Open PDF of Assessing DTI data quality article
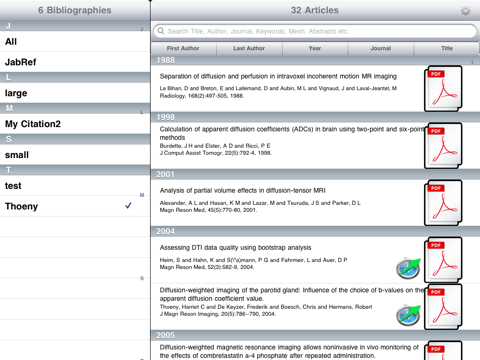480x360 pixels. (x=443, y=260)
